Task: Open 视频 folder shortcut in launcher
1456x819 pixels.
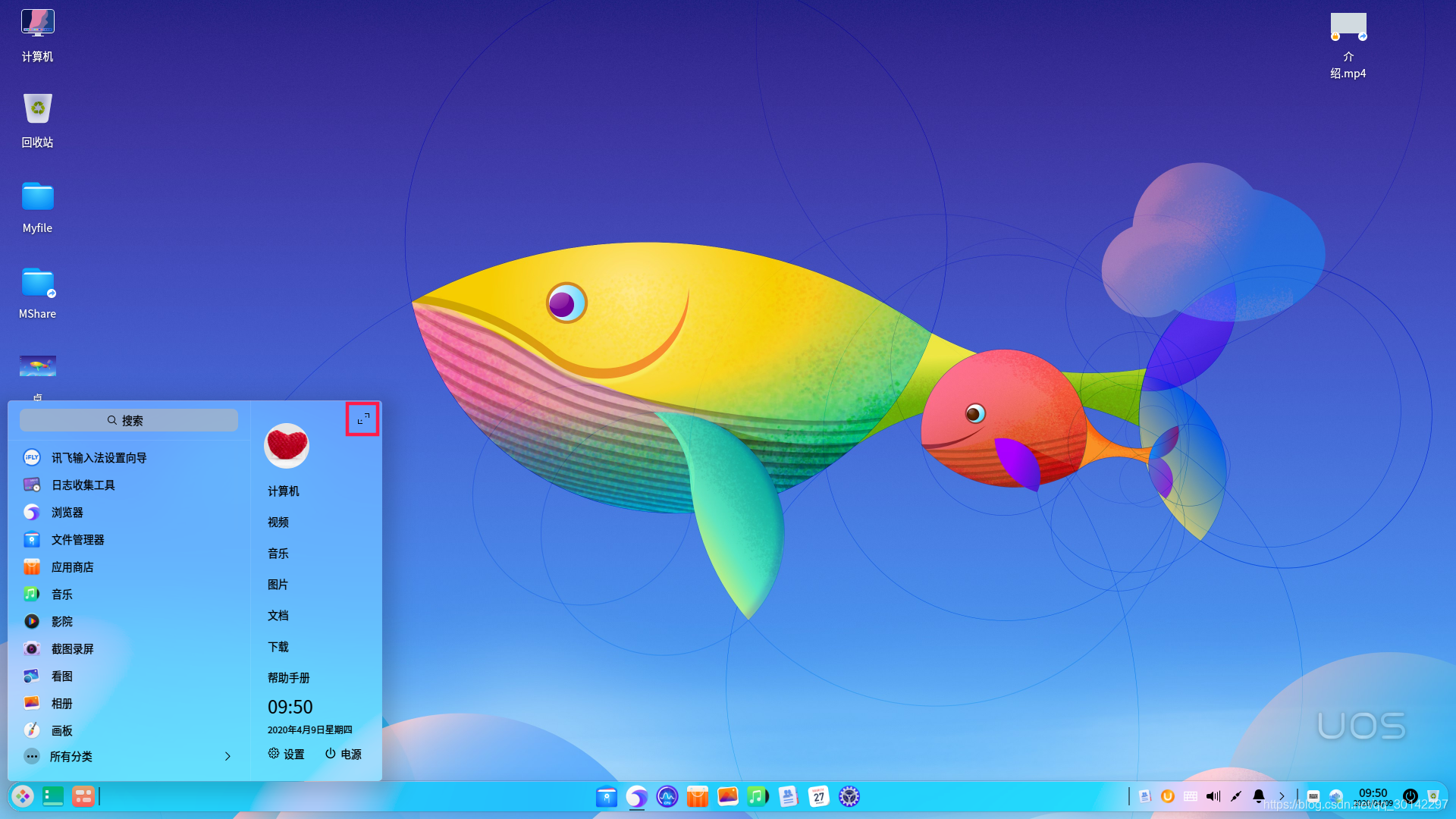Action: (278, 522)
